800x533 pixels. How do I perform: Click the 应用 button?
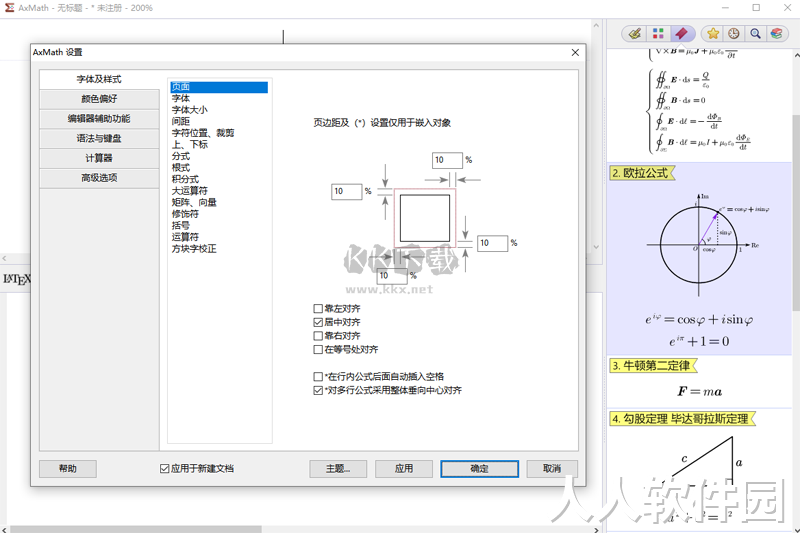tap(404, 469)
